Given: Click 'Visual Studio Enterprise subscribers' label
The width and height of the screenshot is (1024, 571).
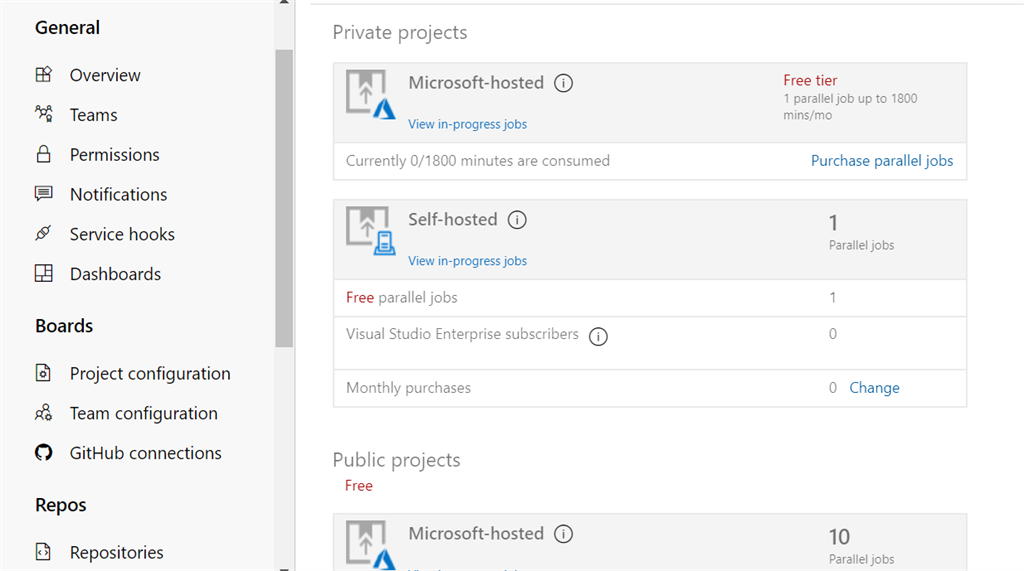Looking at the screenshot, I should point(462,334).
